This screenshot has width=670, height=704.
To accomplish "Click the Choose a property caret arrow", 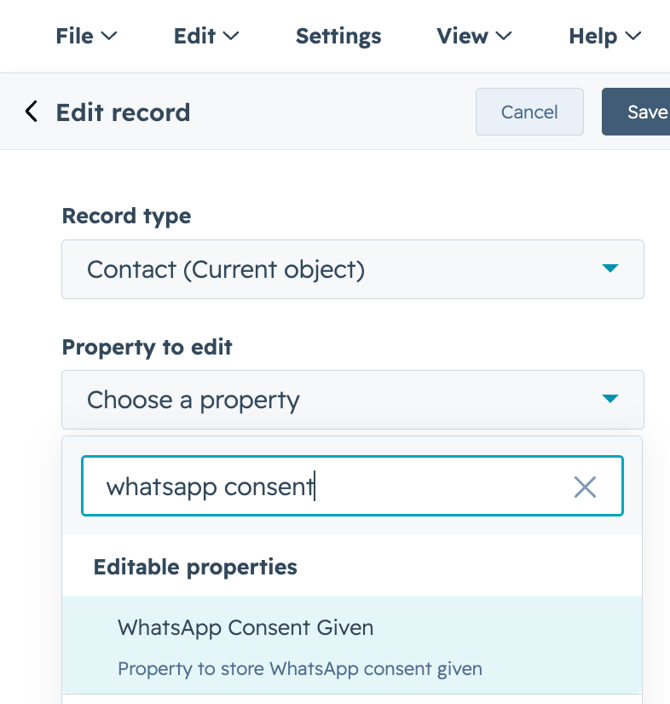I will click(610, 400).
